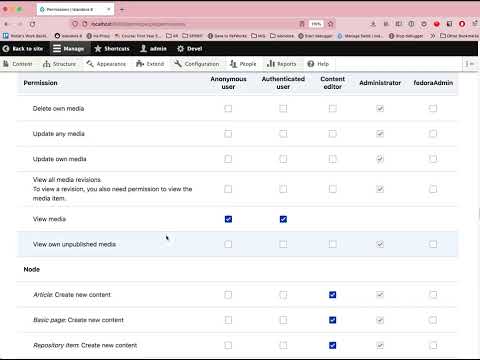
Task: Check View own unpublished media for Anonymous user
Action: [x=228, y=244]
